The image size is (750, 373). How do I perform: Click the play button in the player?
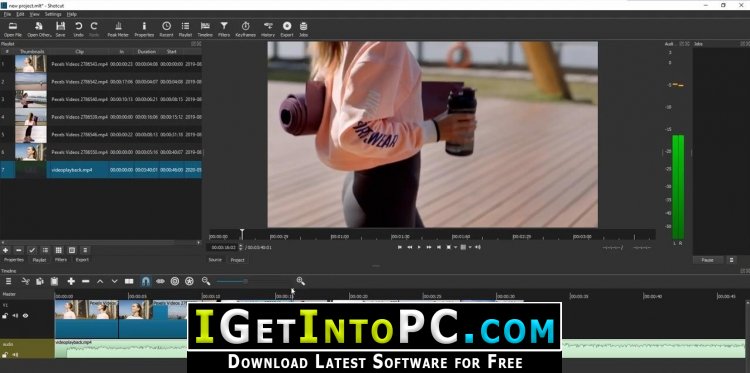(x=419, y=247)
